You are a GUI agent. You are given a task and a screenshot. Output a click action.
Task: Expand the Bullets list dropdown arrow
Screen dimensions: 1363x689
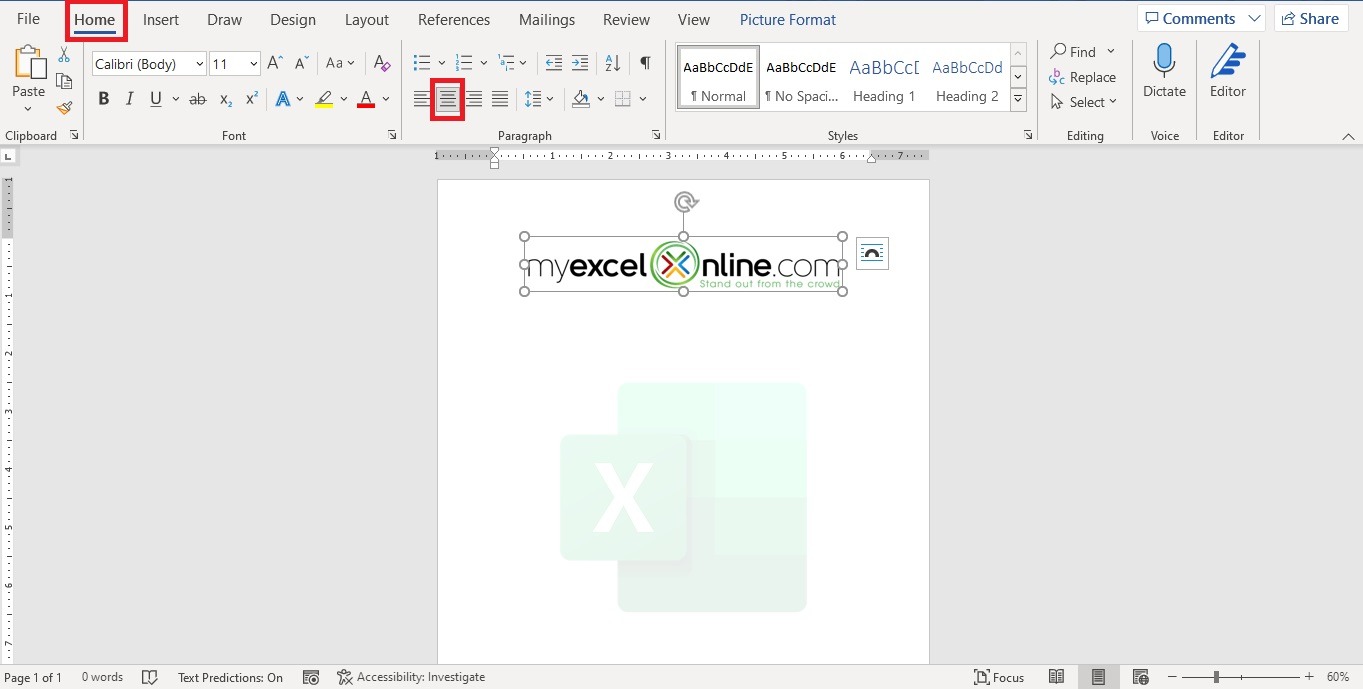(x=441, y=63)
